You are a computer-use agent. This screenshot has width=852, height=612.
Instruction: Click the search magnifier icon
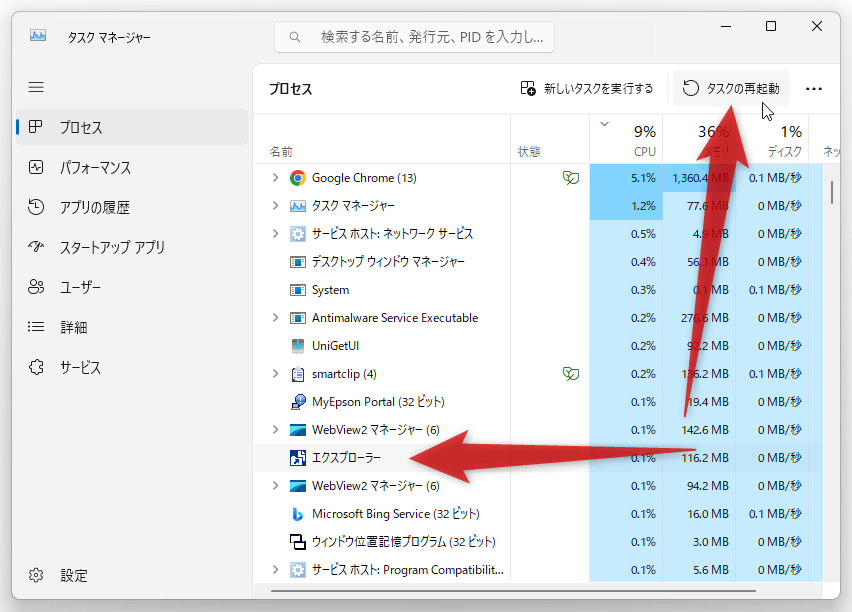pos(295,37)
